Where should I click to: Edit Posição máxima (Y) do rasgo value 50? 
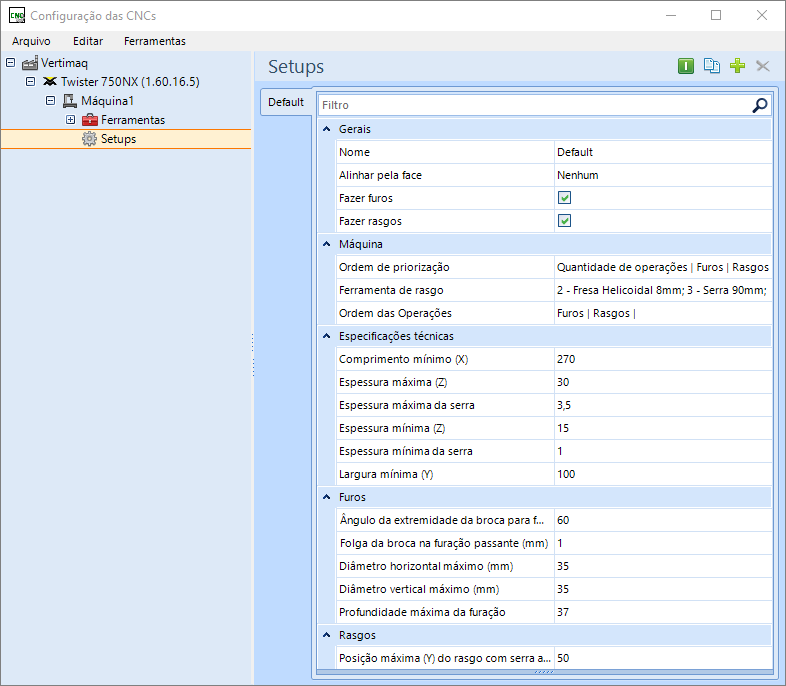tap(663, 658)
